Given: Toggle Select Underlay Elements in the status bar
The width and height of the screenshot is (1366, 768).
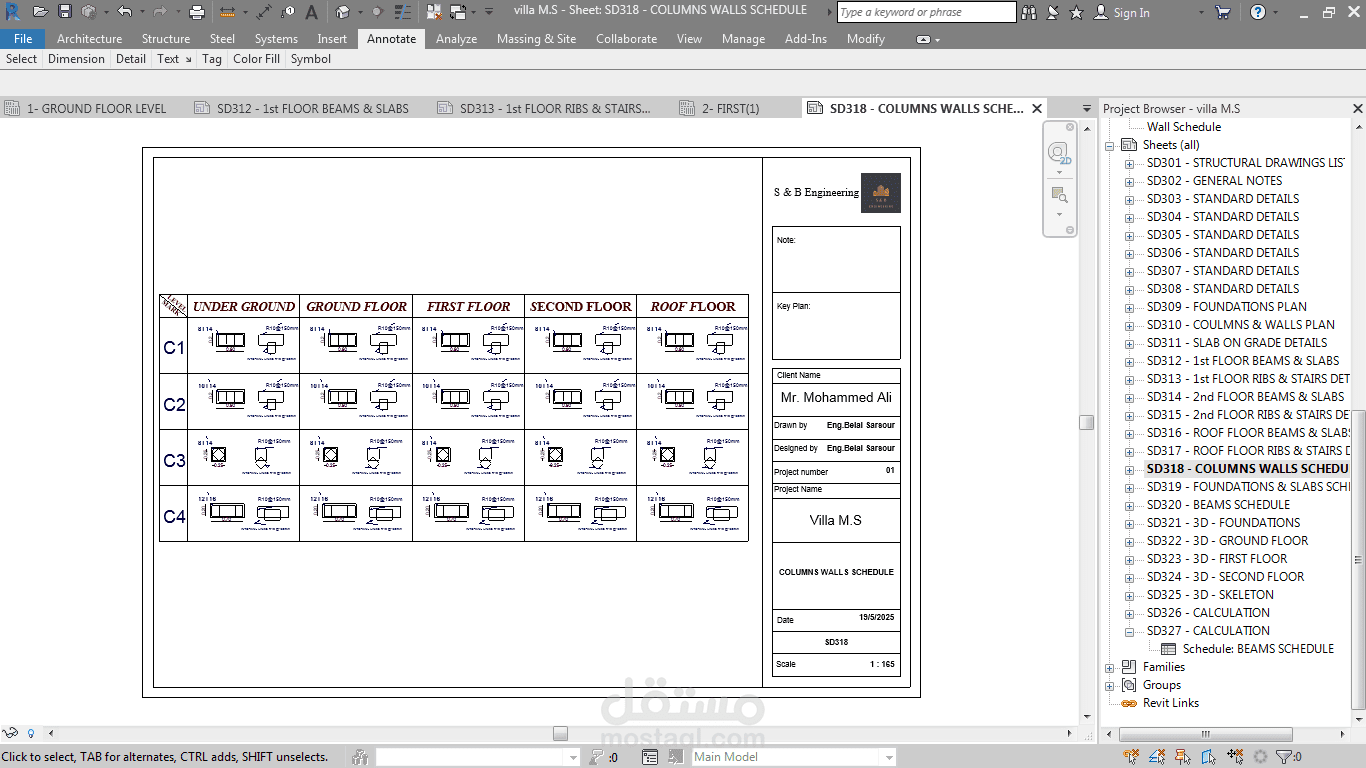Looking at the screenshot, I should [1157, 757].
